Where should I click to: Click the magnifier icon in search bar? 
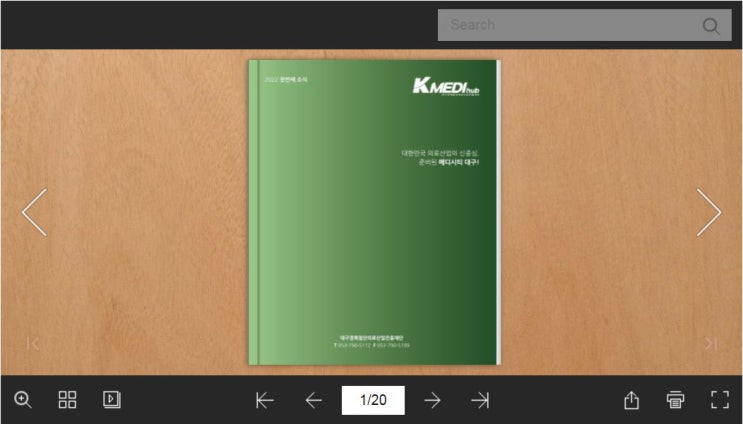tap(711, 26)
